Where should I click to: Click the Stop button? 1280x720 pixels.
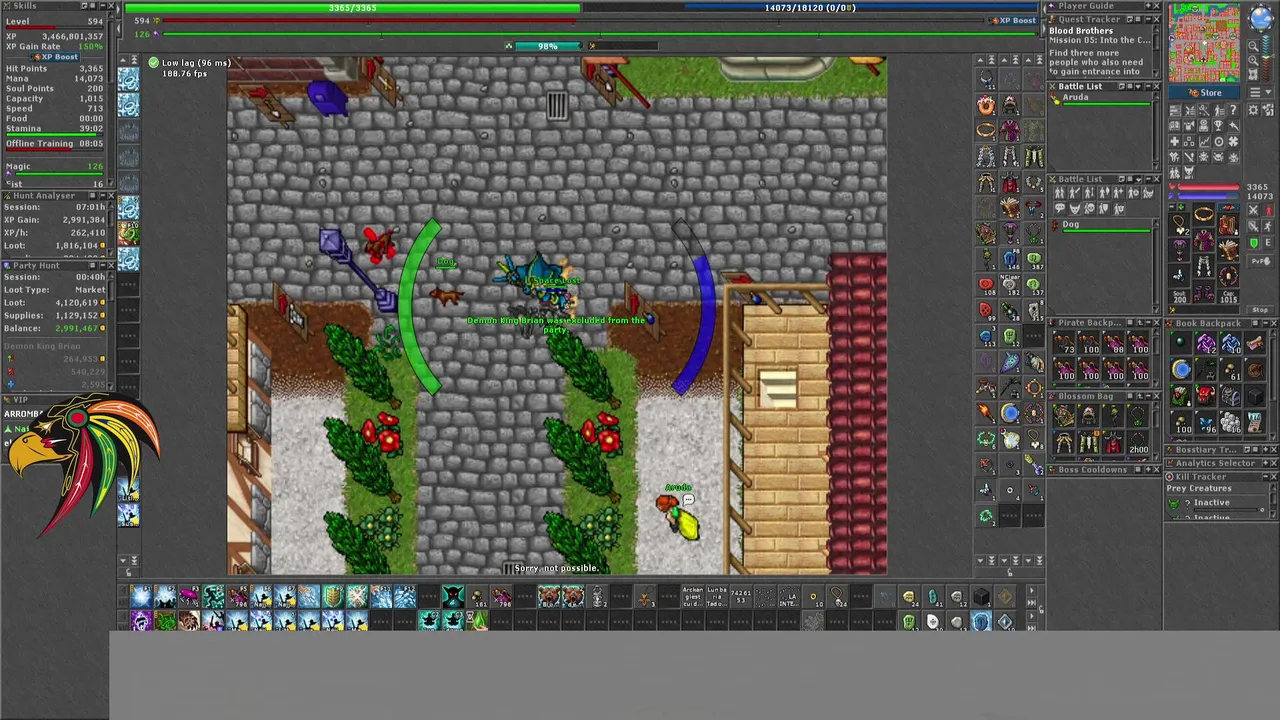point(1260,310)
